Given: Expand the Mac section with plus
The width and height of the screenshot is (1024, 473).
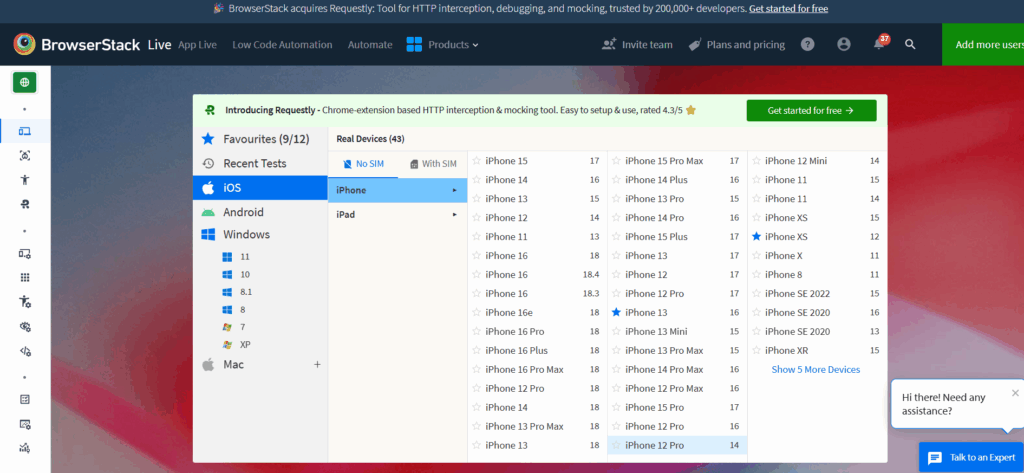Looking at the screenshot, I should [x=317, y=365].
